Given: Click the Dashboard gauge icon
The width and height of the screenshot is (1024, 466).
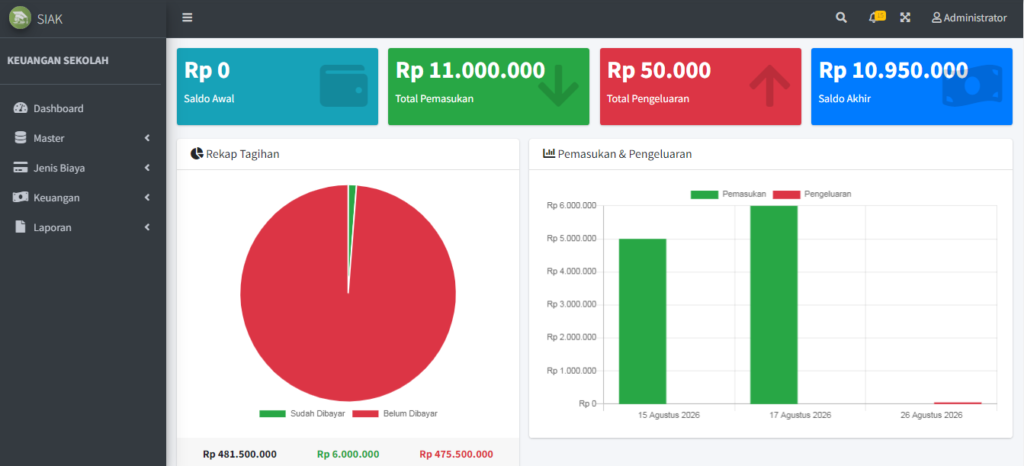Looking at the screenshot, I should click(x=20, y=108).
